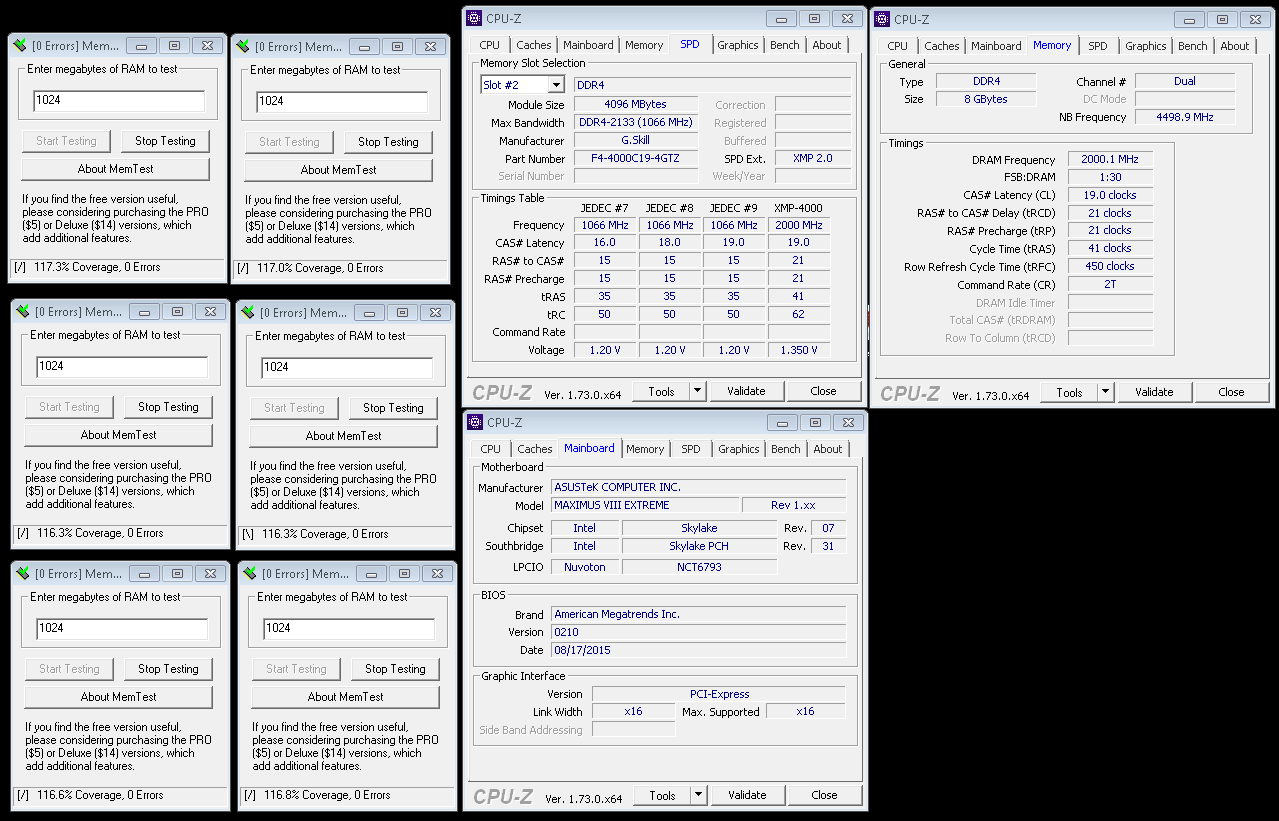
Task: Click the DRAM Frequency value 2000.1 MHz
Action: coord(1110,160)
